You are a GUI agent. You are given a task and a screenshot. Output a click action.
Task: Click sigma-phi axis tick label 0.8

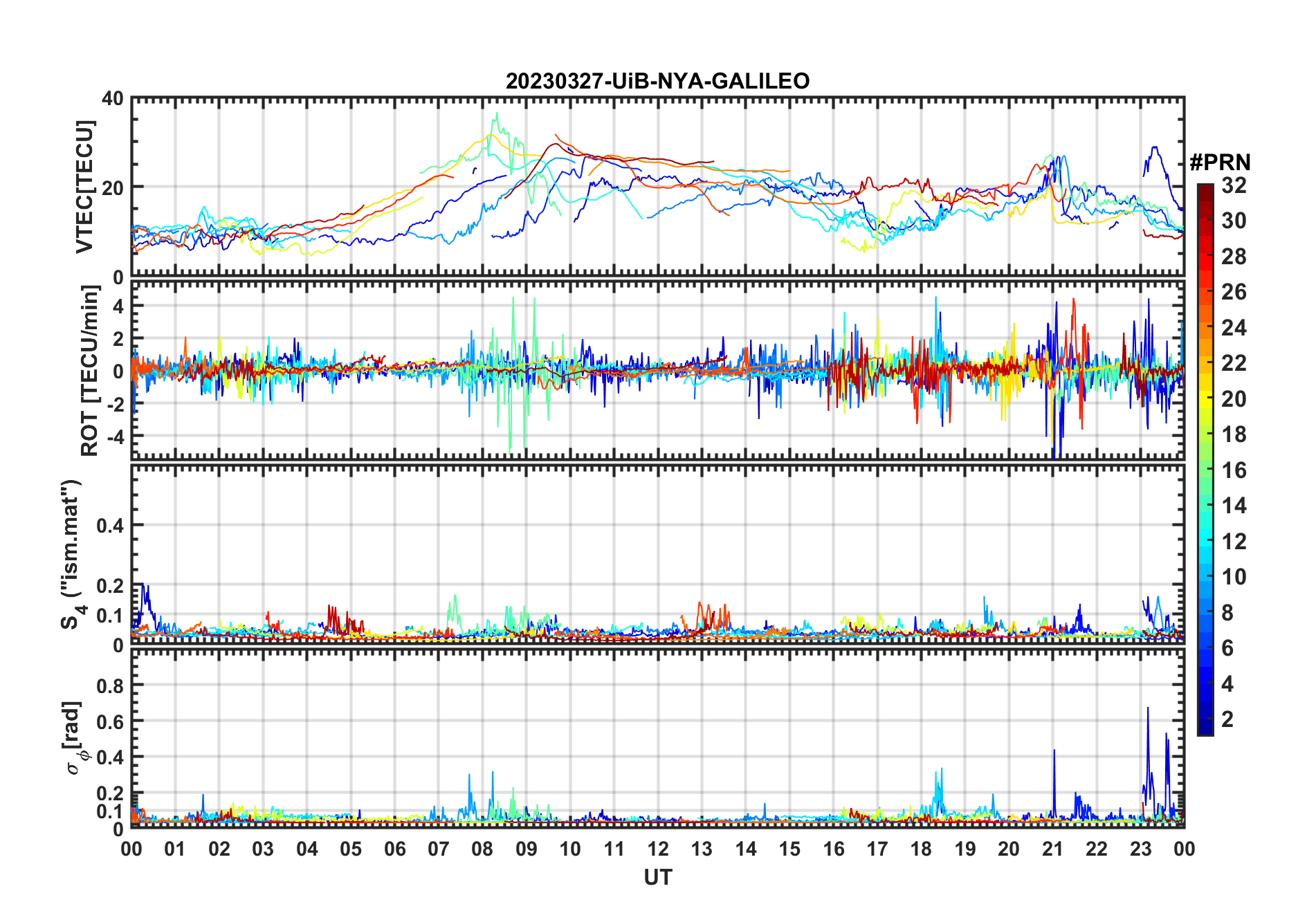109,686
